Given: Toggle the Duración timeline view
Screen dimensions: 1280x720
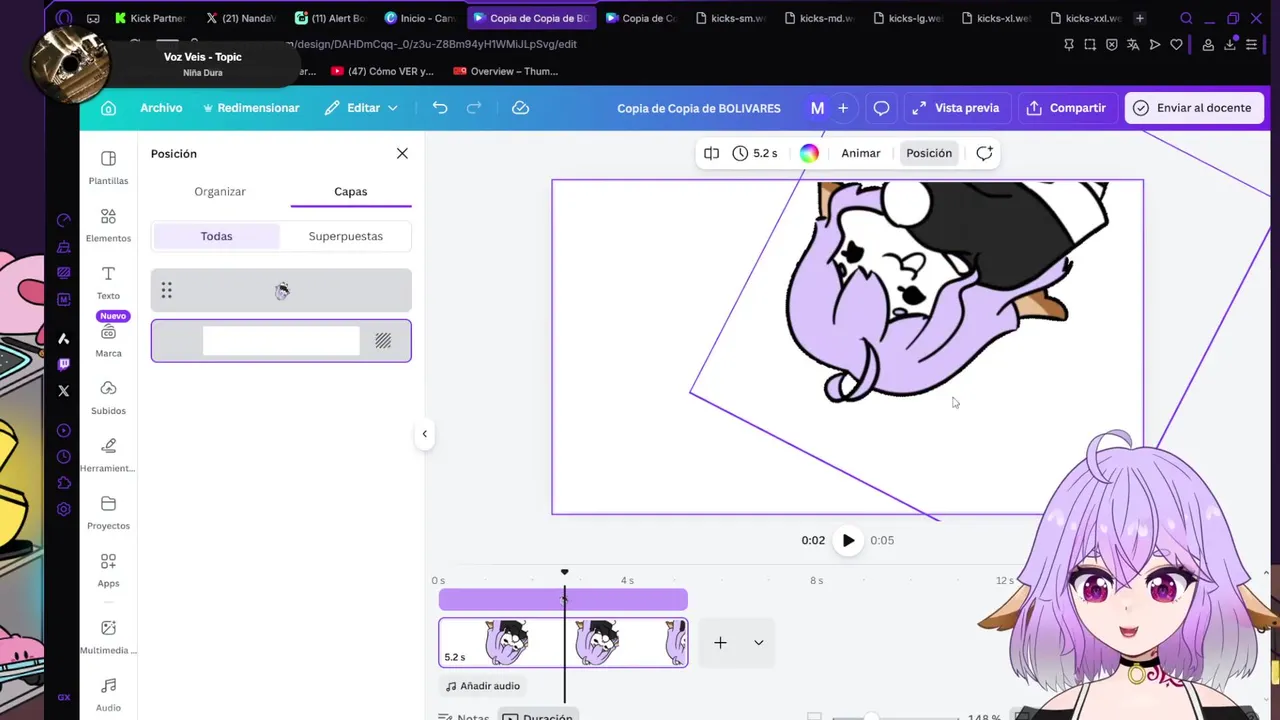Looking at the screenshot, I should click(538, 716).
